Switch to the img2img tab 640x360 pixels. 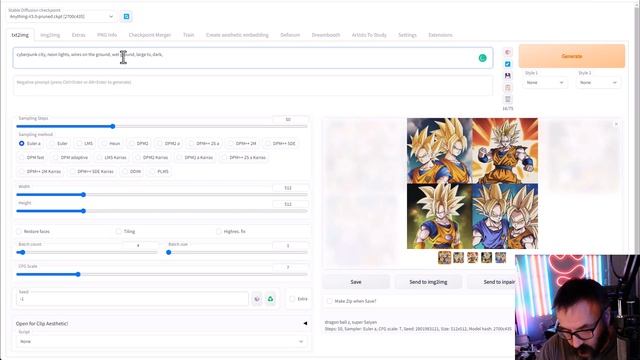click(50, 35)
